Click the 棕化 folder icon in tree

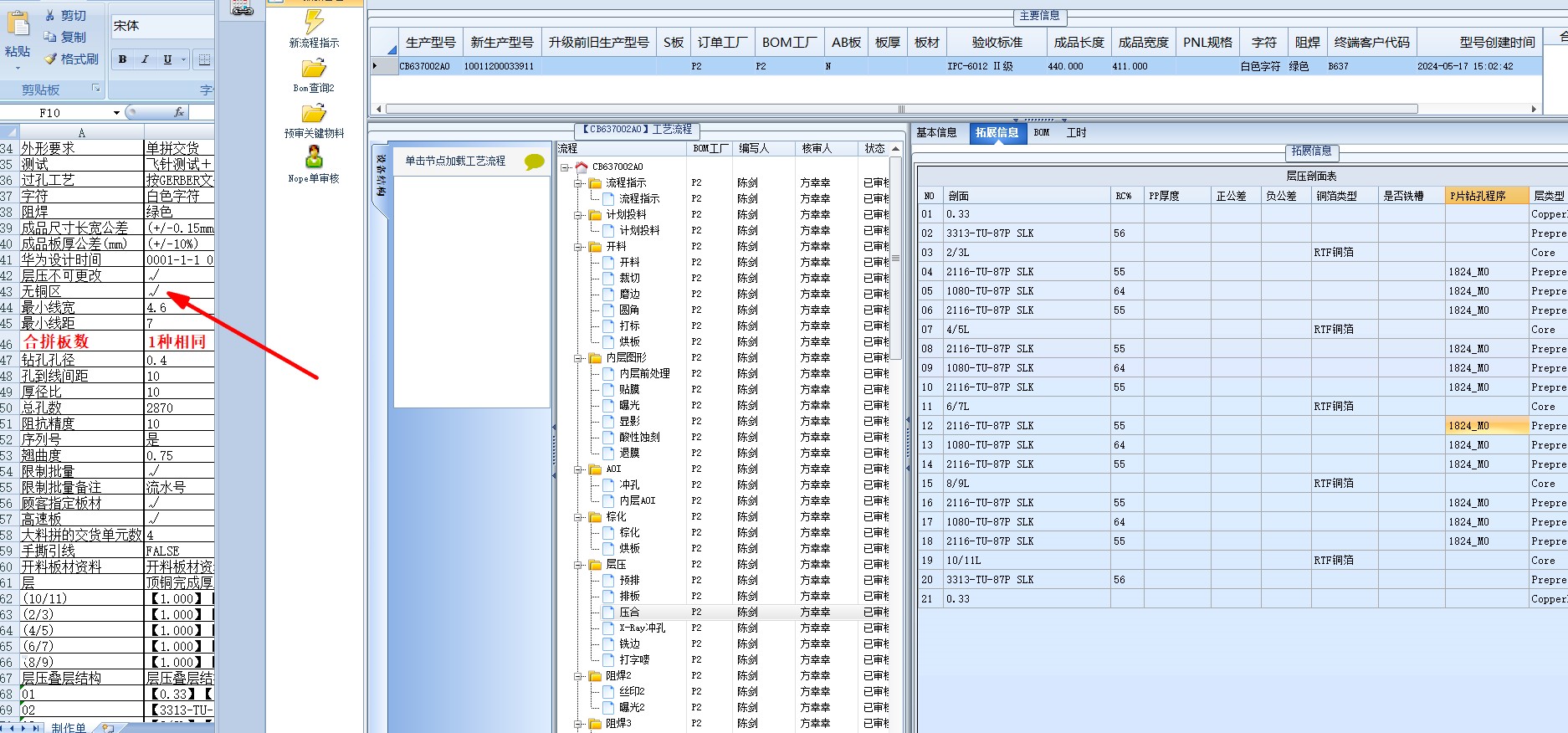pyautogui.click(x=595, y=516)
